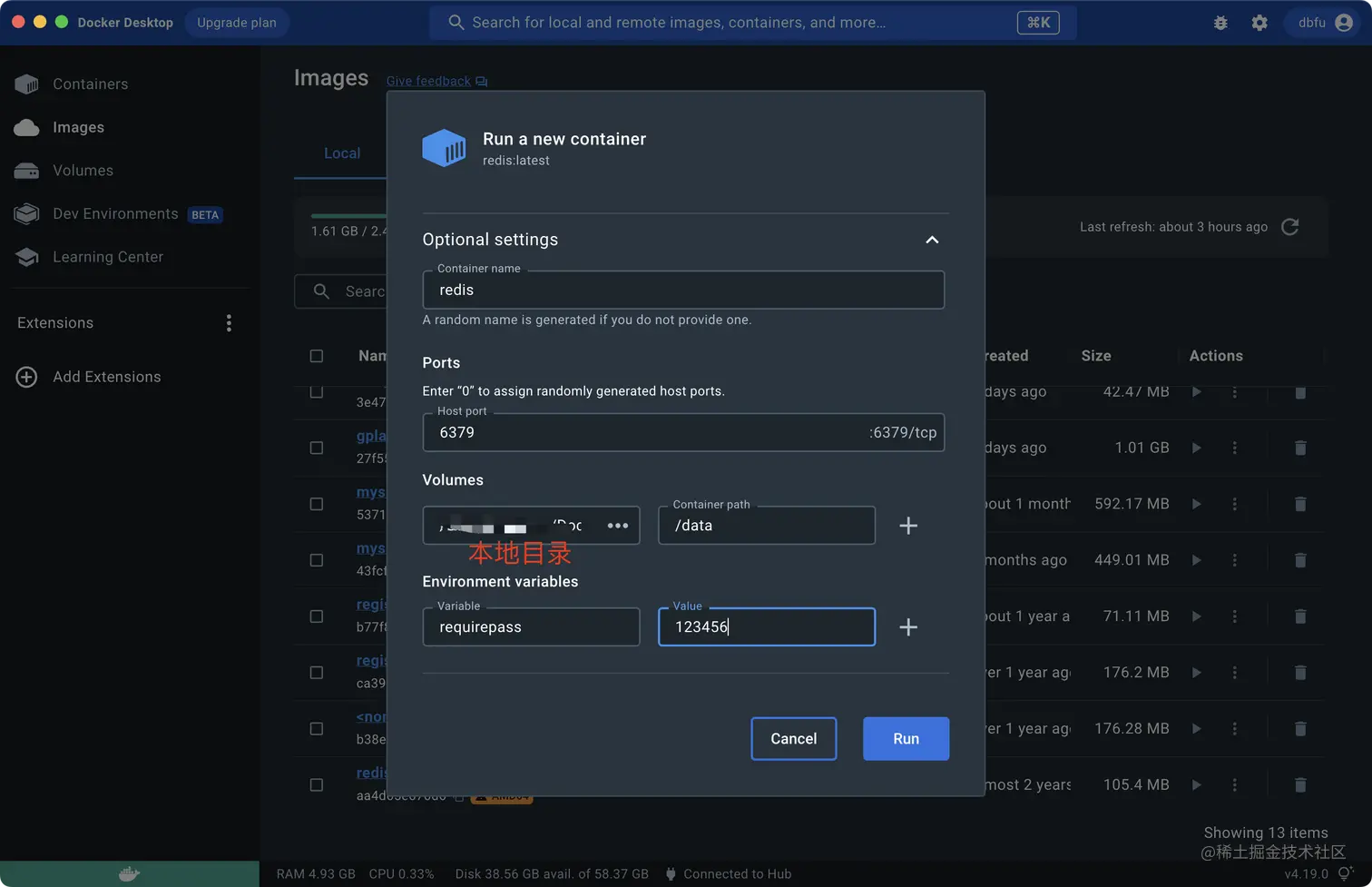Open more actions for 105.4 MB image
Screen dimensions: 1372x887
pos(1234,785)
